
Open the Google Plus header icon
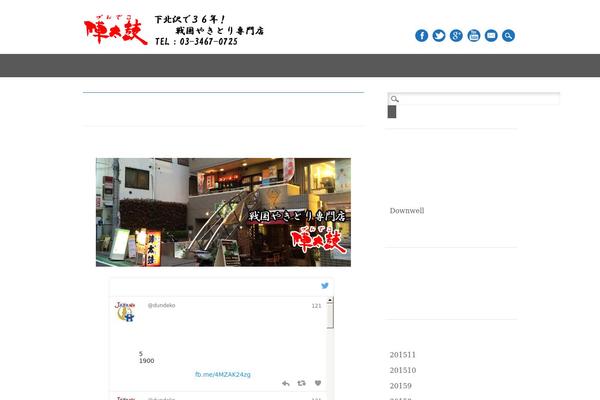pyautogui.click(x=456, y=36)
